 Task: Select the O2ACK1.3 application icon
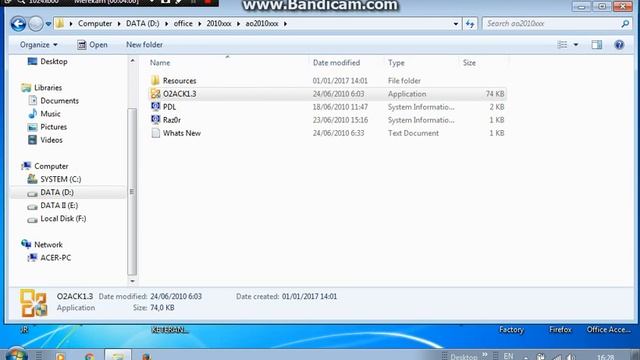pyautogui.click(x=155, y=93)
